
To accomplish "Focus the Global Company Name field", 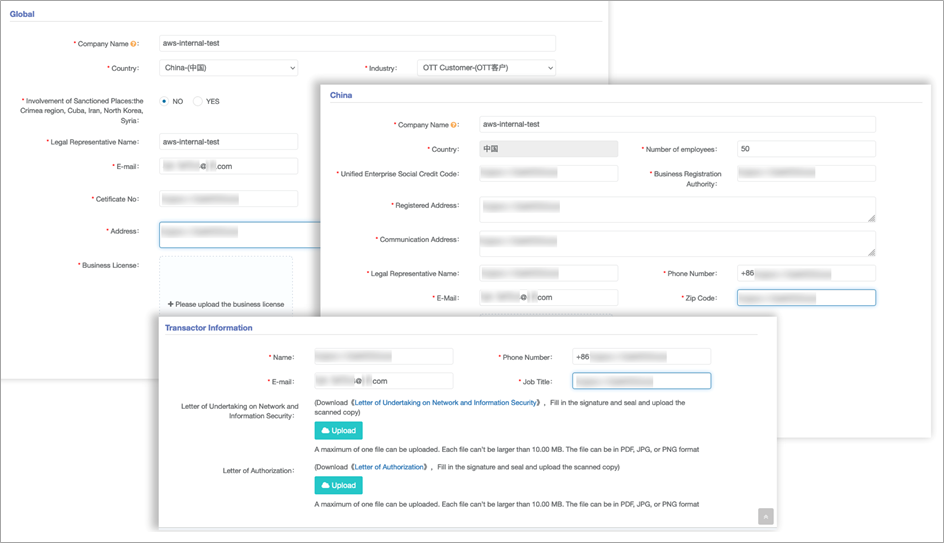I will (x=358, y=43).
